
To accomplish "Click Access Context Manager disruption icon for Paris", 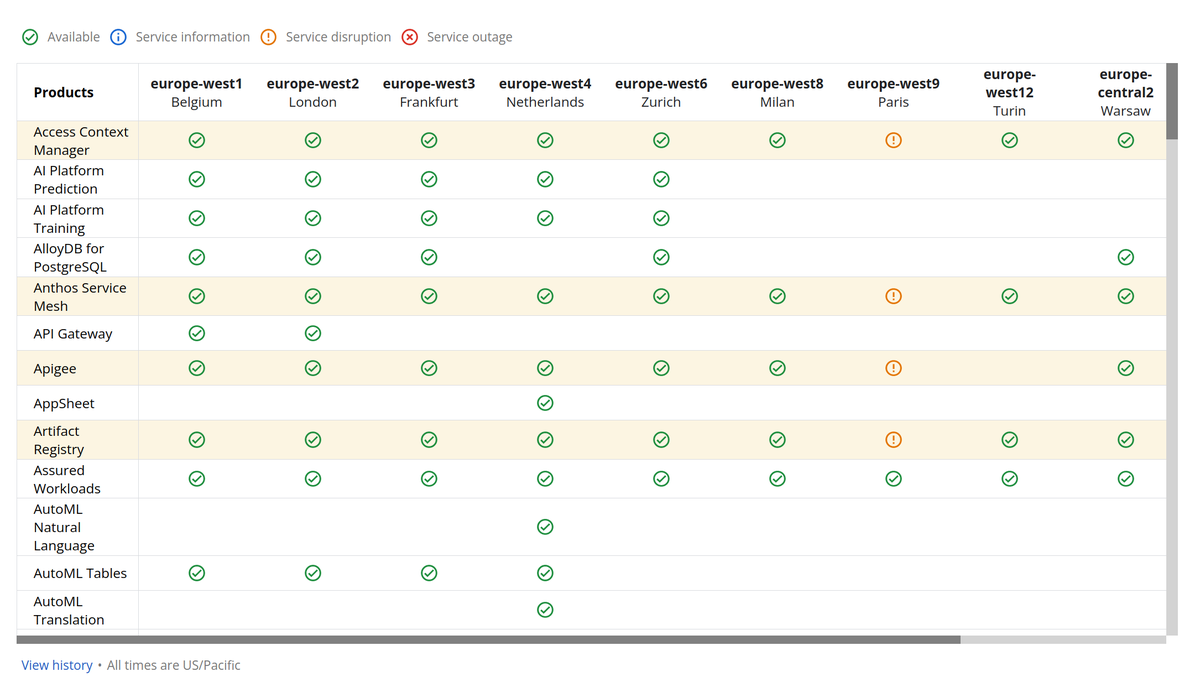I will [x=894, y=140].
